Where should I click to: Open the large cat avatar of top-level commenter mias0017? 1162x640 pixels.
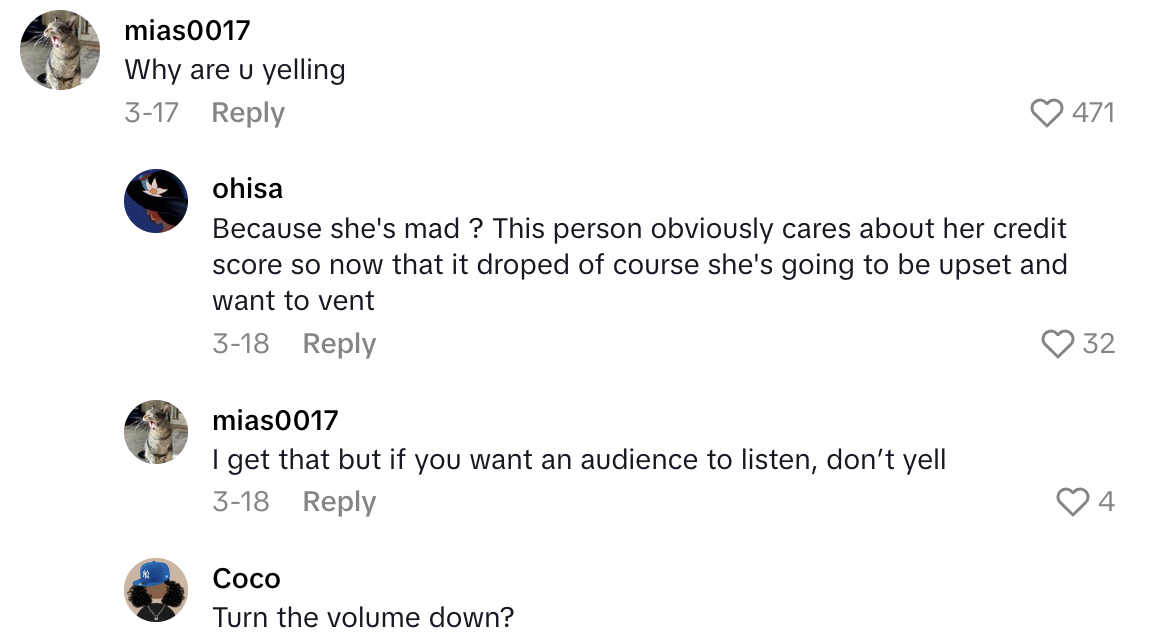(60, 50)
